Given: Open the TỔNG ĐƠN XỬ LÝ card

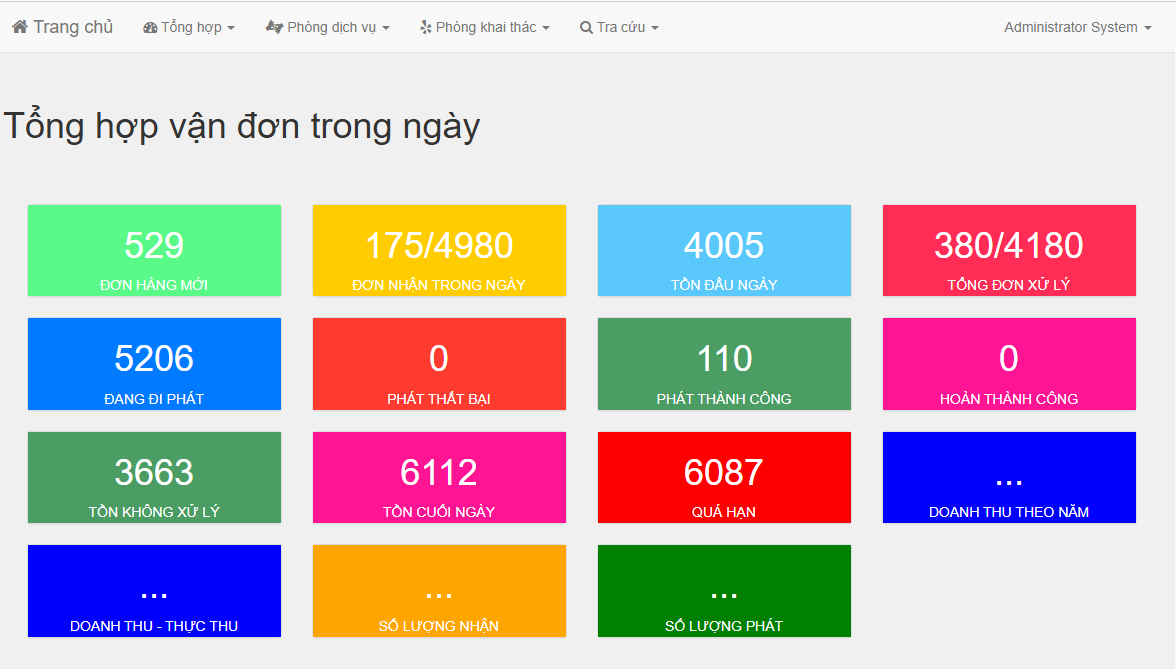Looking at the screenshot, I should 1010,250.
